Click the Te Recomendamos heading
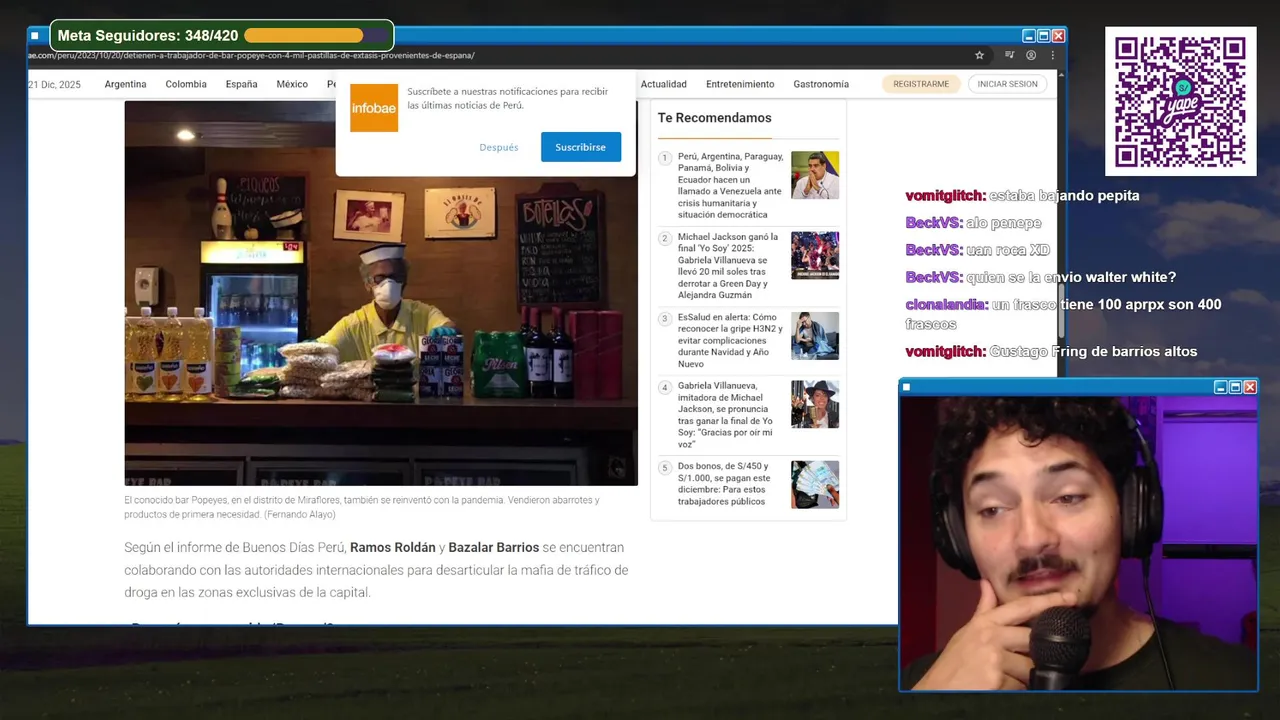This screenshot has height=720, width=1280. point(714,118)
